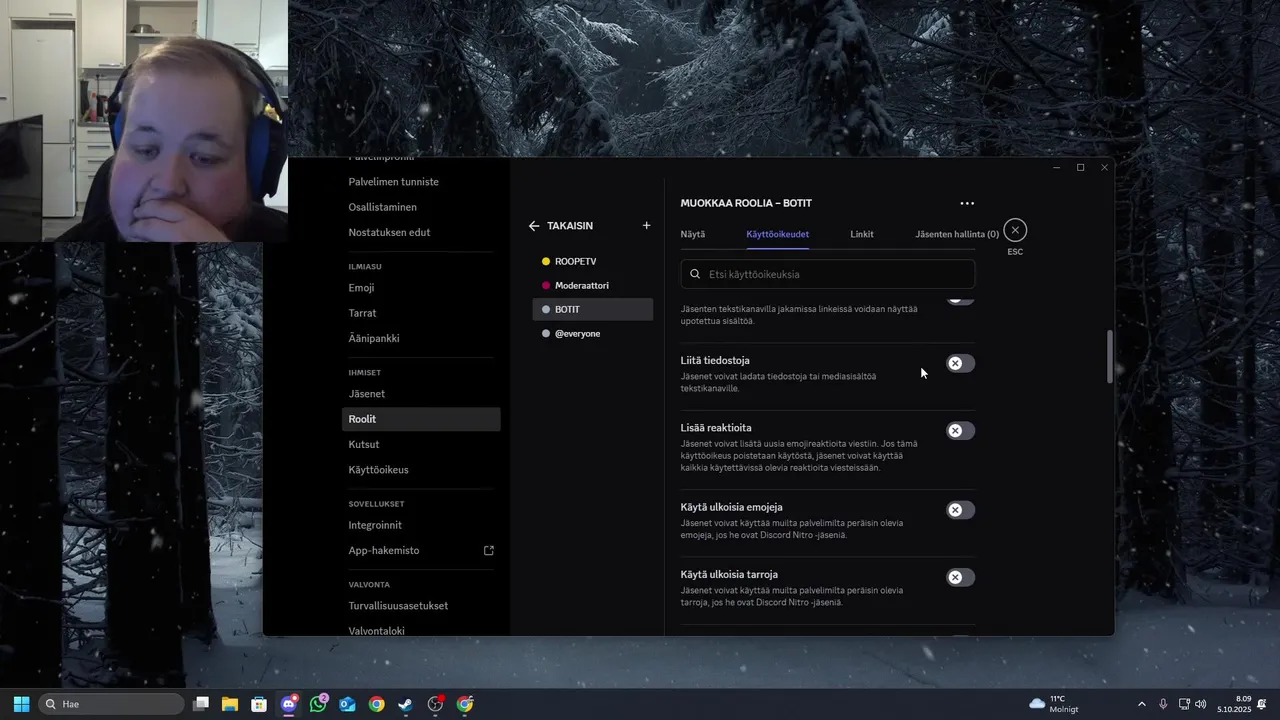The width and height of the screenshot is (1280, 720).
Task: Open Jäsenten hallinta (0) tab
Action: pos(957,234)
